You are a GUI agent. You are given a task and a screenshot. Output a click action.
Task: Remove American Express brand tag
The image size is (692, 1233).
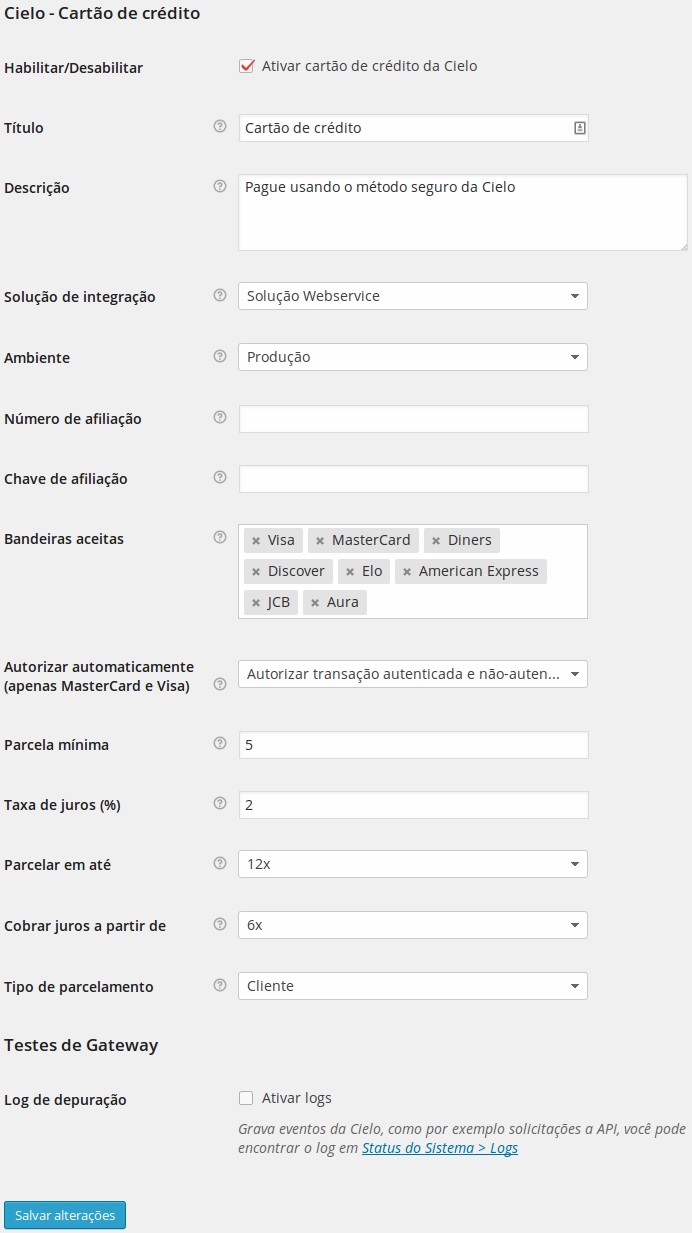[x=407, y=572]
